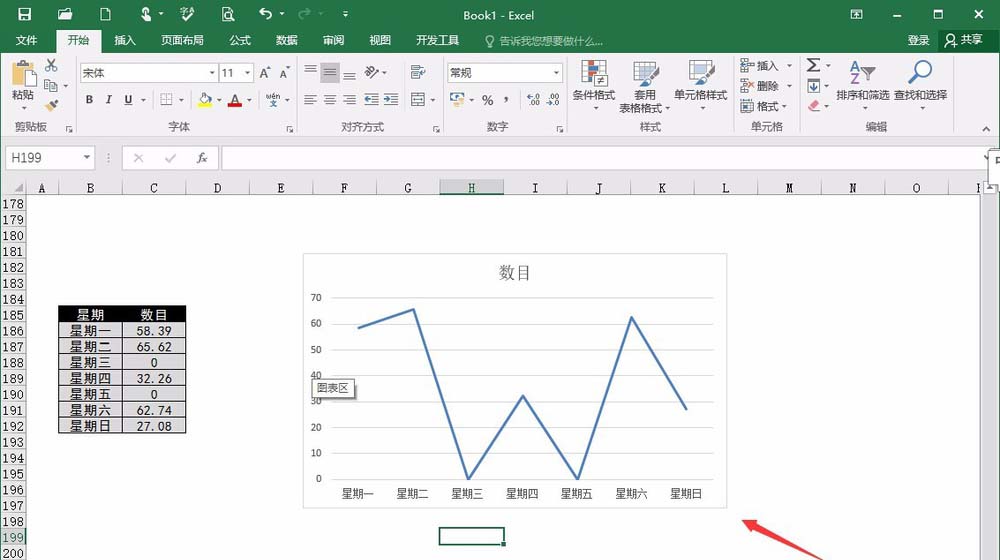
Task: Expand the Name Box dropdown arrow
Action: [x=87, y=158]
